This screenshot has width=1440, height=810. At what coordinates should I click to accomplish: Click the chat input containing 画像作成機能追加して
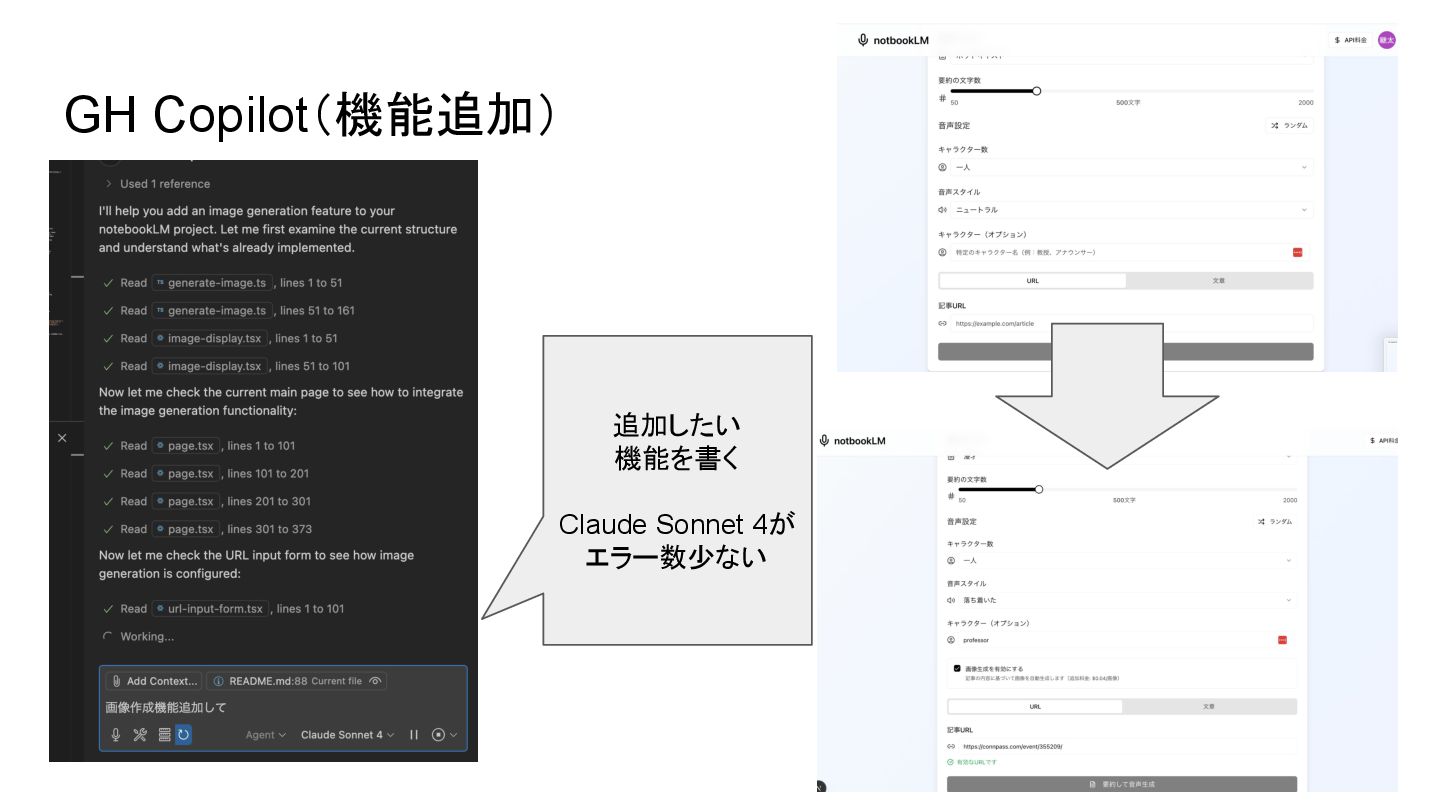pos(283,707)
